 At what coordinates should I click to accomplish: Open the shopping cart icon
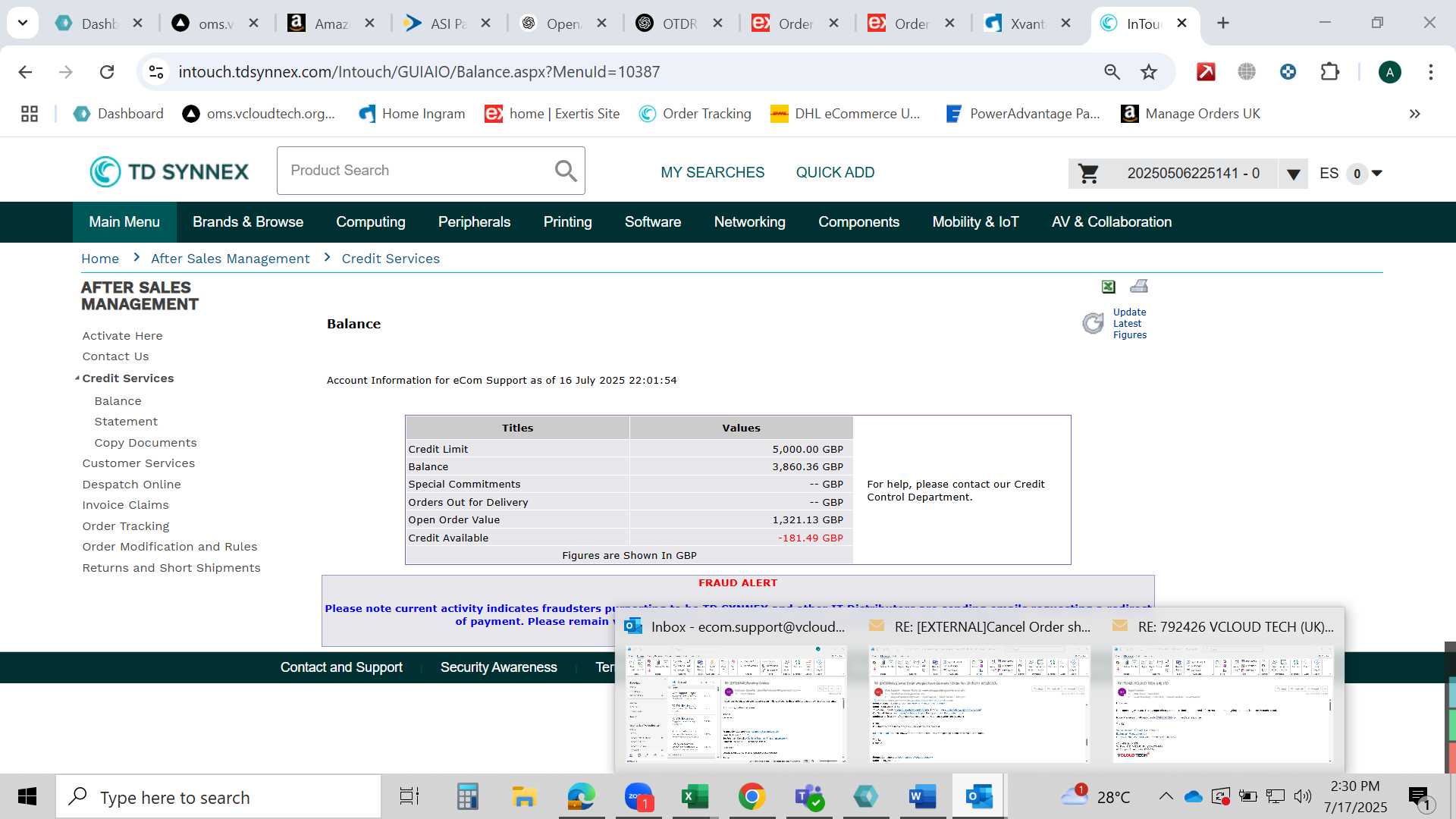pyautogui.click(x=1088, y=174)
